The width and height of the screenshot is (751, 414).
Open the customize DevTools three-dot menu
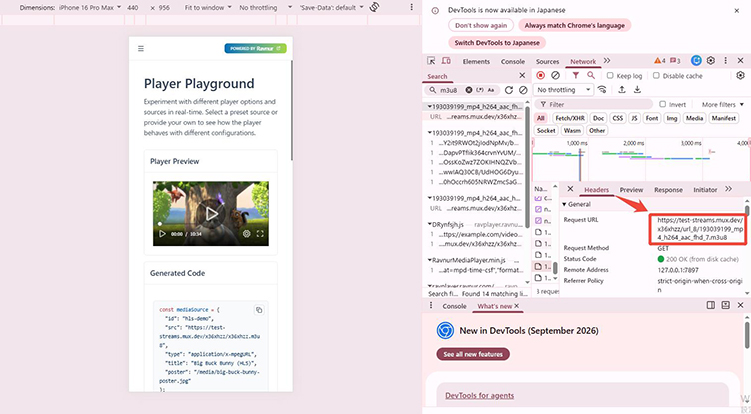pyautogui.click(x=725, y=60)
